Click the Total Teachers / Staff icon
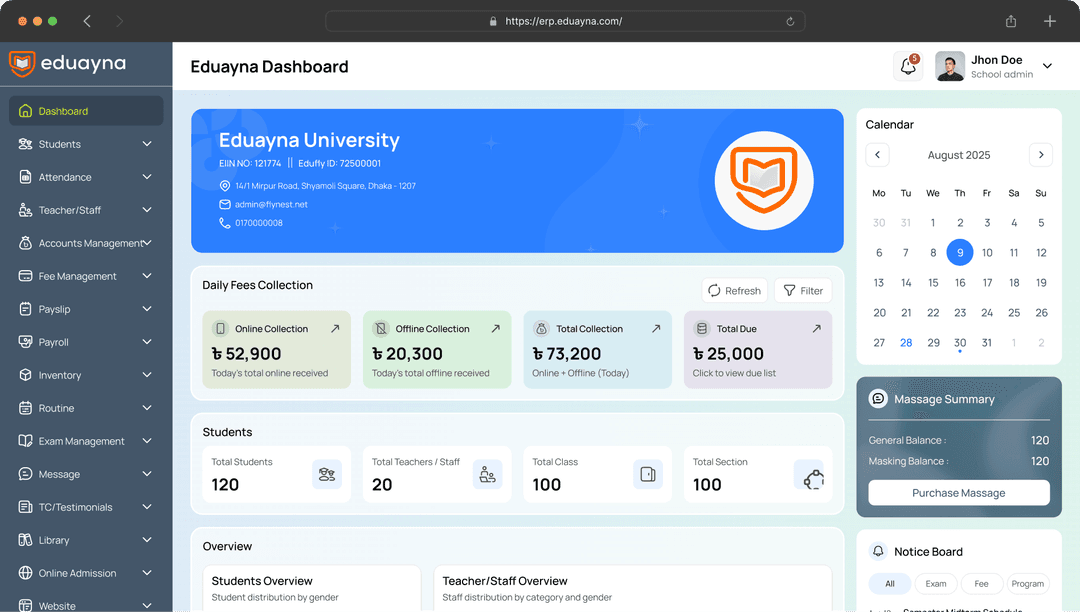Image resolution: width=1080 pixels, height=612 pixels. pos(487,475)
